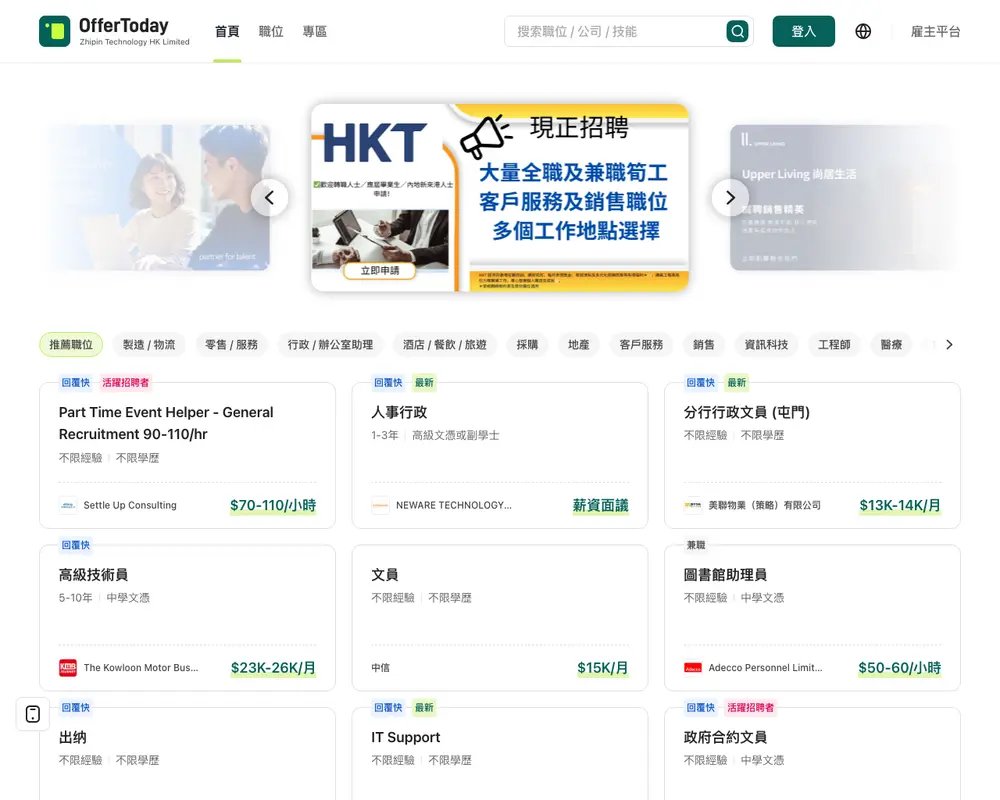Open the 高級技術員 job listing
The height and width of the screenshot is (800, 1000).
tap(93, 575)
